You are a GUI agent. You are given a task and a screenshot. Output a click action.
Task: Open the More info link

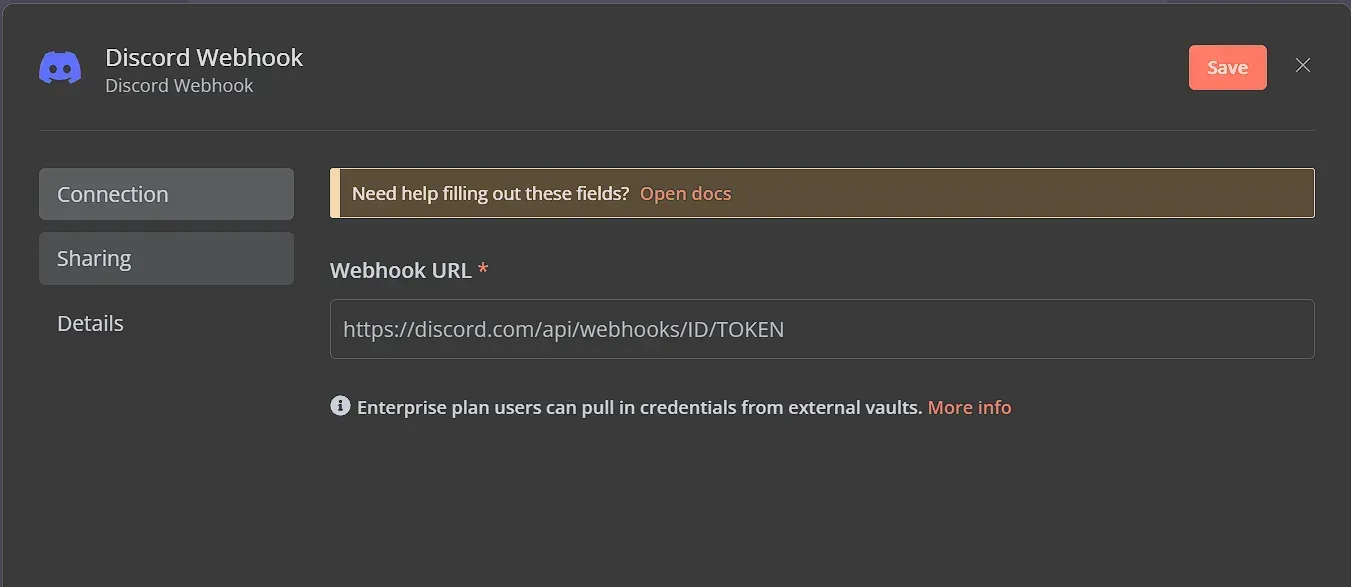point(969,407)
